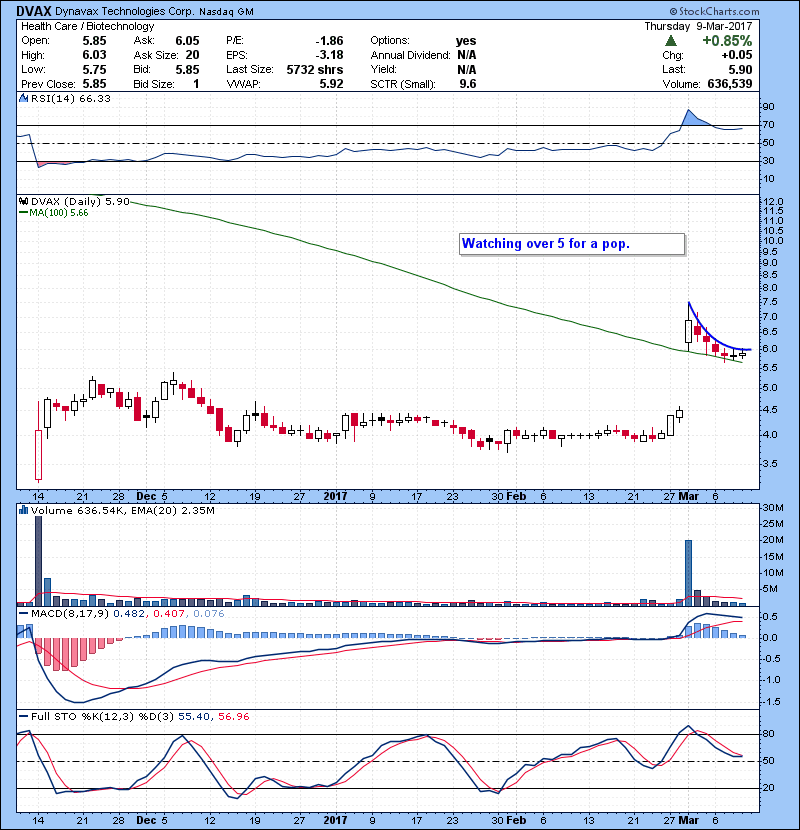The height and width of the screenshot is (830, 800).
Task: Click the 12.0 label on the price axis
Action: pos(773,202)
